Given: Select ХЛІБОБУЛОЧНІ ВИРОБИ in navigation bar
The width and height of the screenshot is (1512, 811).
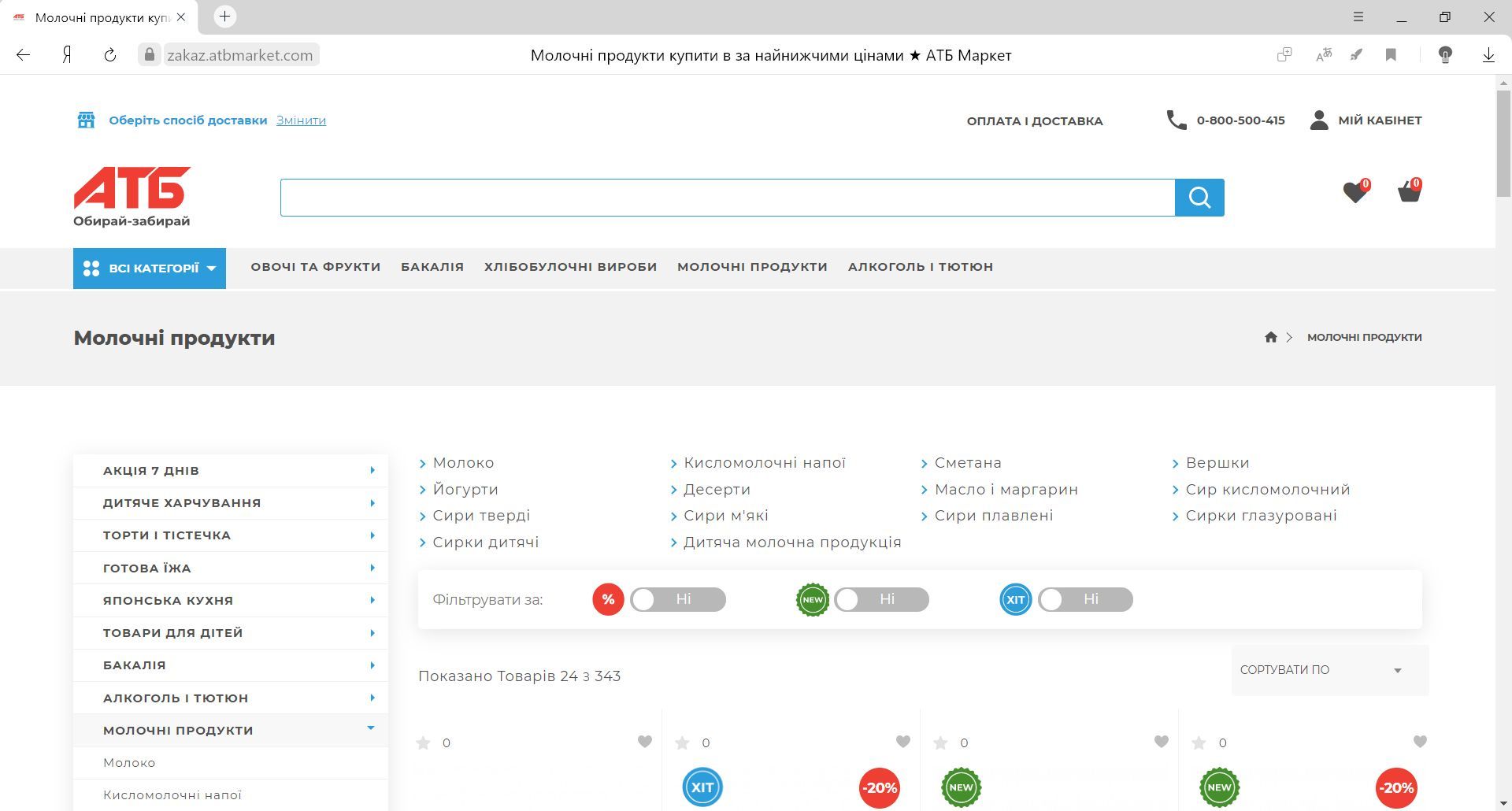Looking at the screenshot, I should 570,267.
